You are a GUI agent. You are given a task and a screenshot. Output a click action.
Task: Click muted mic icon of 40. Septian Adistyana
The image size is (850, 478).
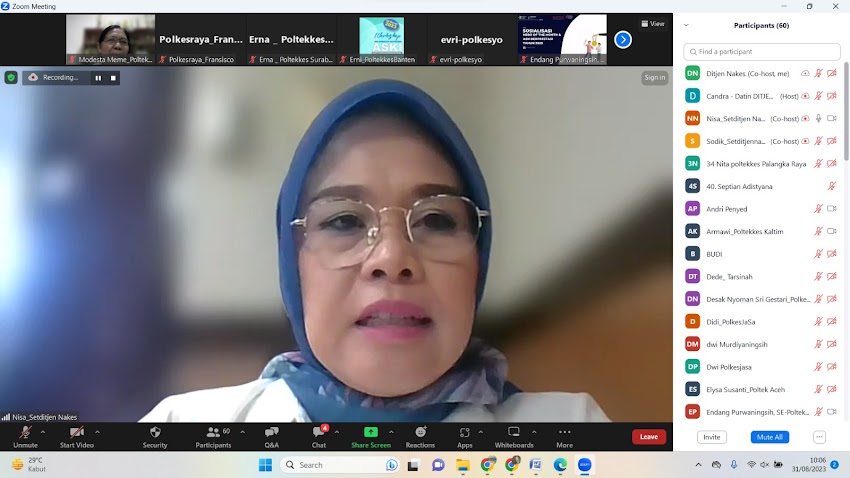[832, 186]
